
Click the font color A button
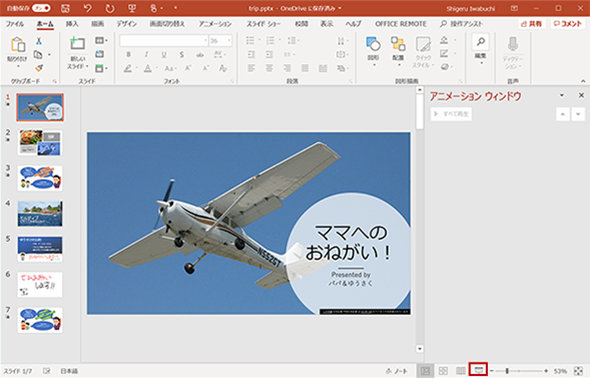[x=148, y=68]
